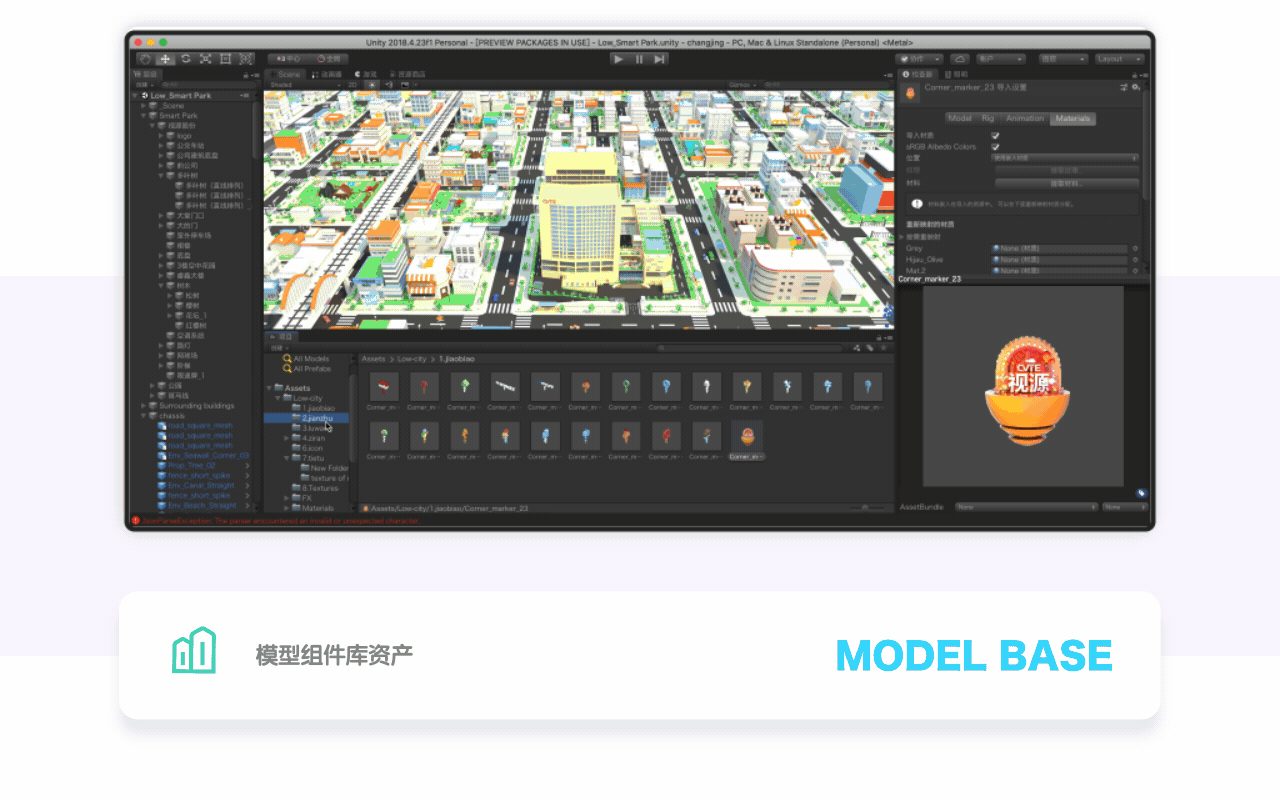Image resolution: width=1280 pixels, height=800 pixels.
Task: Collapse the Smart Park hierarchy object
Action: point(144,115)
